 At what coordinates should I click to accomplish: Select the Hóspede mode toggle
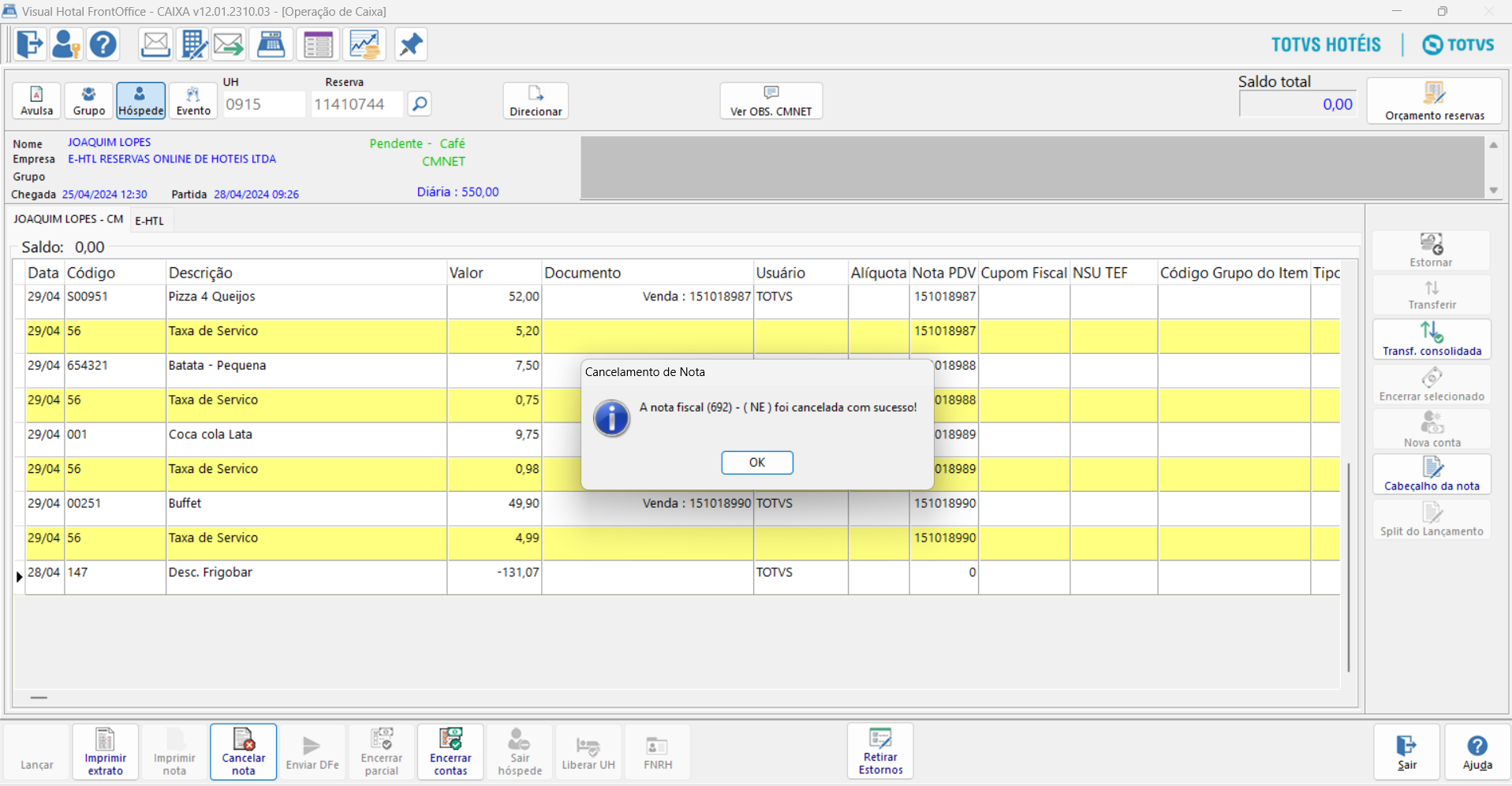pyautogui.click(x=140, y=101)
